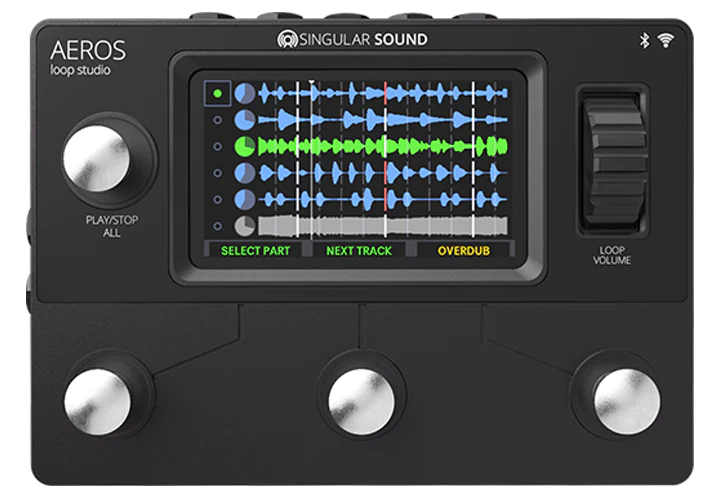720x500 pixels.
Task: Click the blue pie progress icon of track two
Action: pos(245,120)
